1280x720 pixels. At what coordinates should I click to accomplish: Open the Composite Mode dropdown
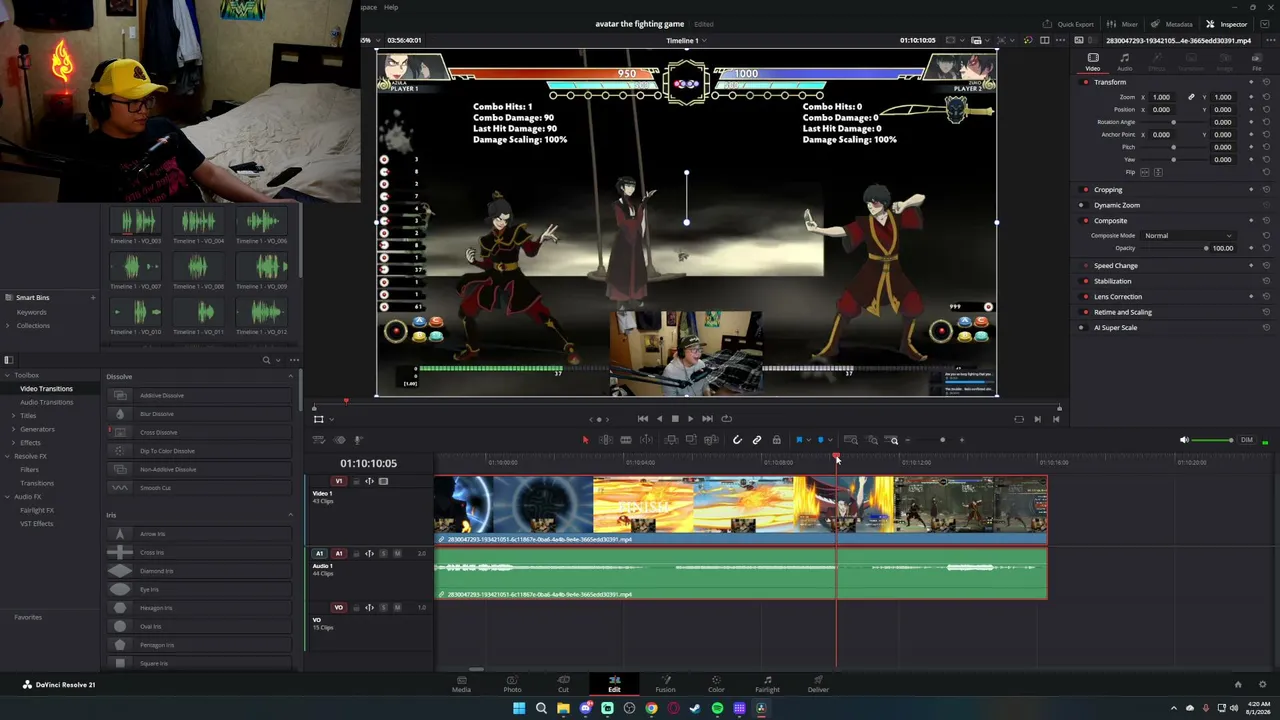tap(1188, 236)
